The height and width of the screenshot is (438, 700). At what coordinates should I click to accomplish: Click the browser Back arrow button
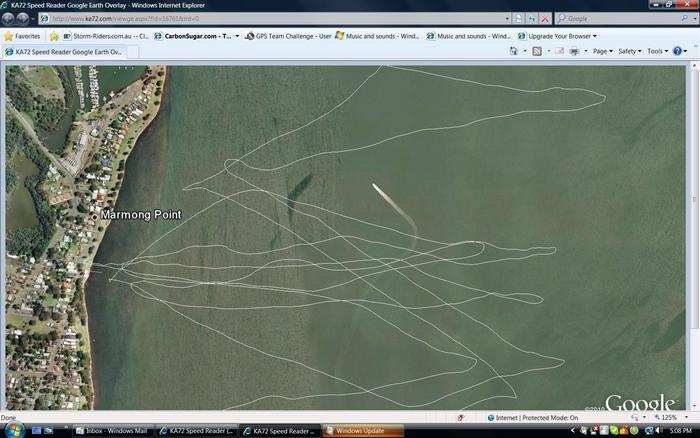point(9,18)
